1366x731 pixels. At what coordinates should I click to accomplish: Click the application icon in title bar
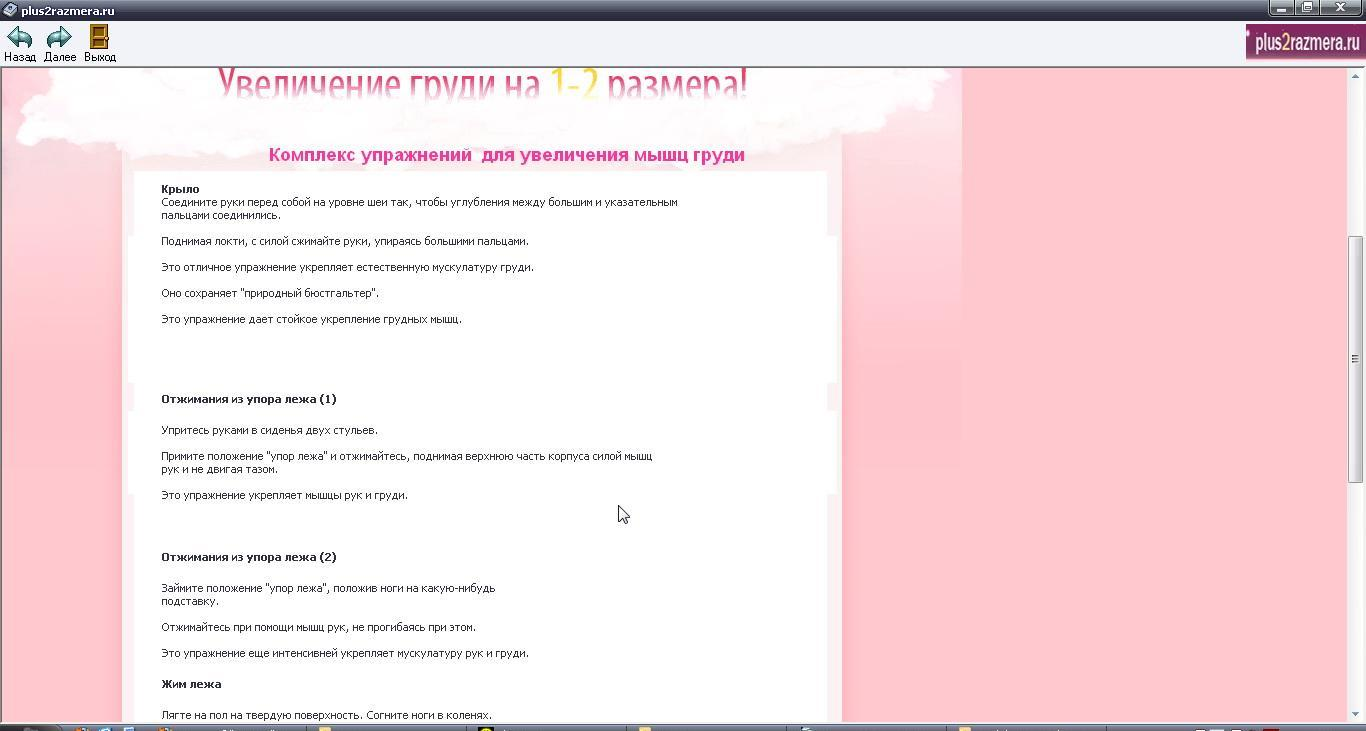coord(10,10)
